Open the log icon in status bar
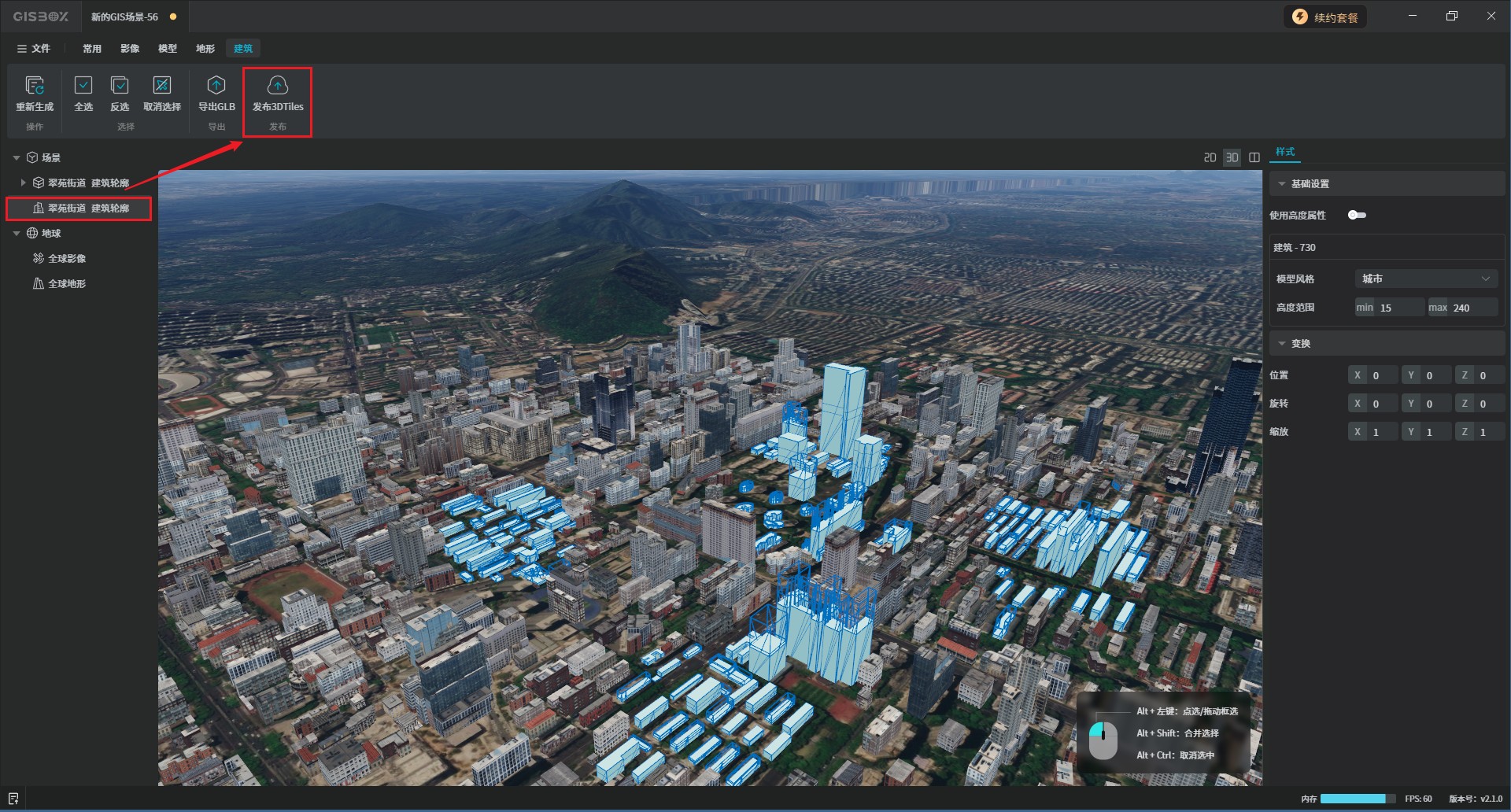The width and height of the screenshot is (1511, 812). tap(13, 799)
